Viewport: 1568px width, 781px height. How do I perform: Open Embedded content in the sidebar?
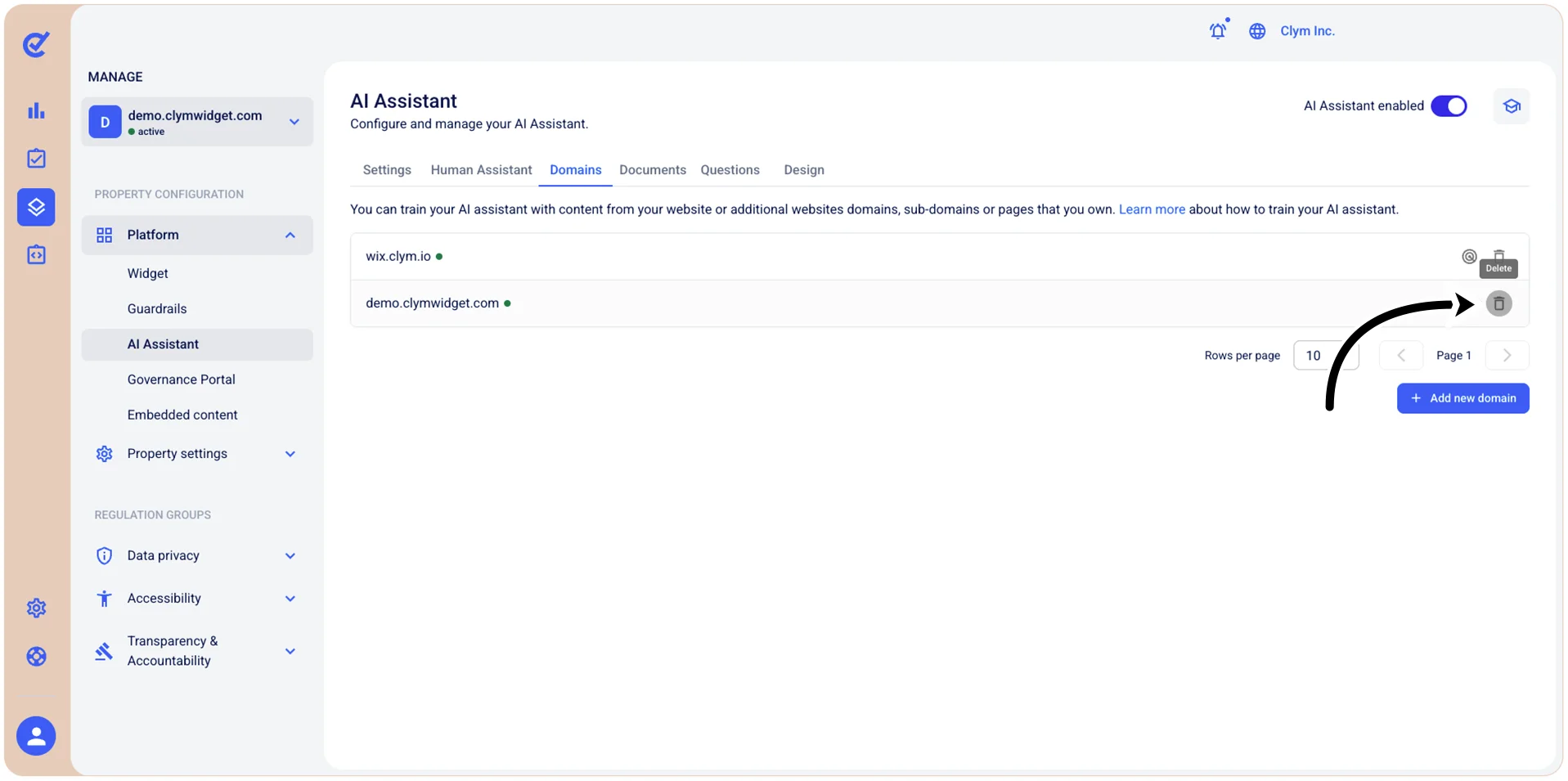[x=182, y=415]
